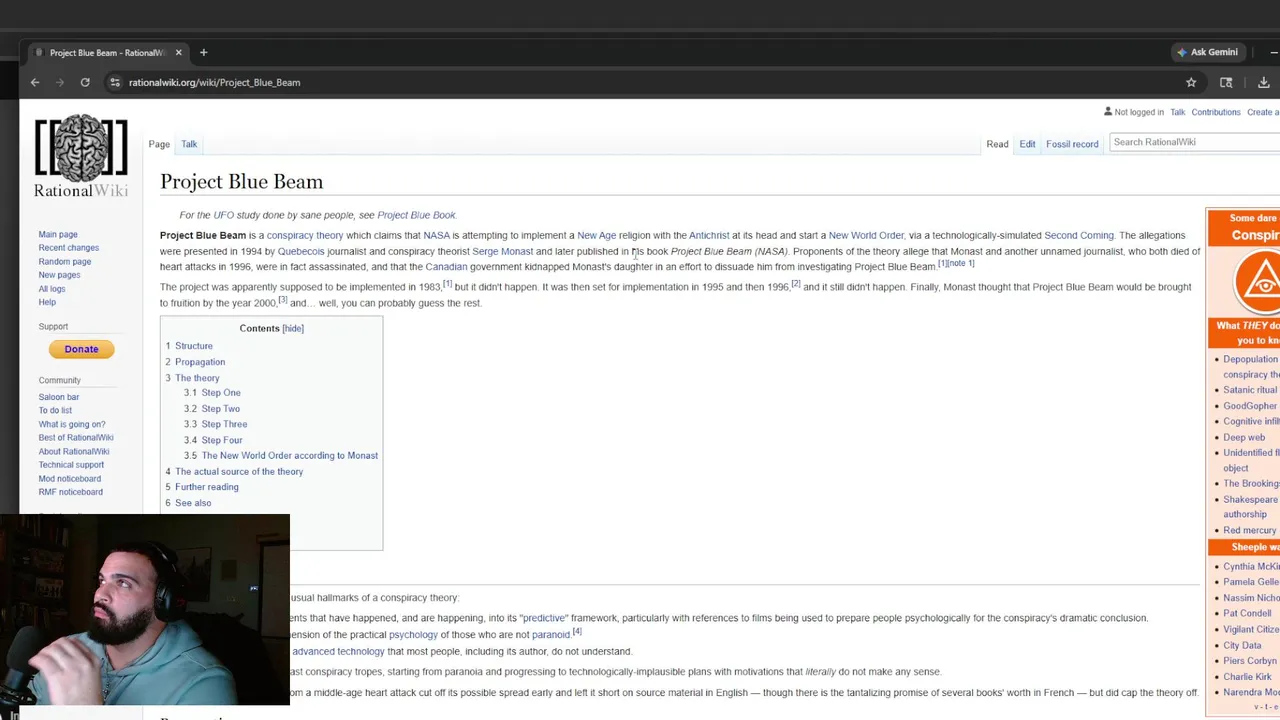Open the Read view tab

997,144
